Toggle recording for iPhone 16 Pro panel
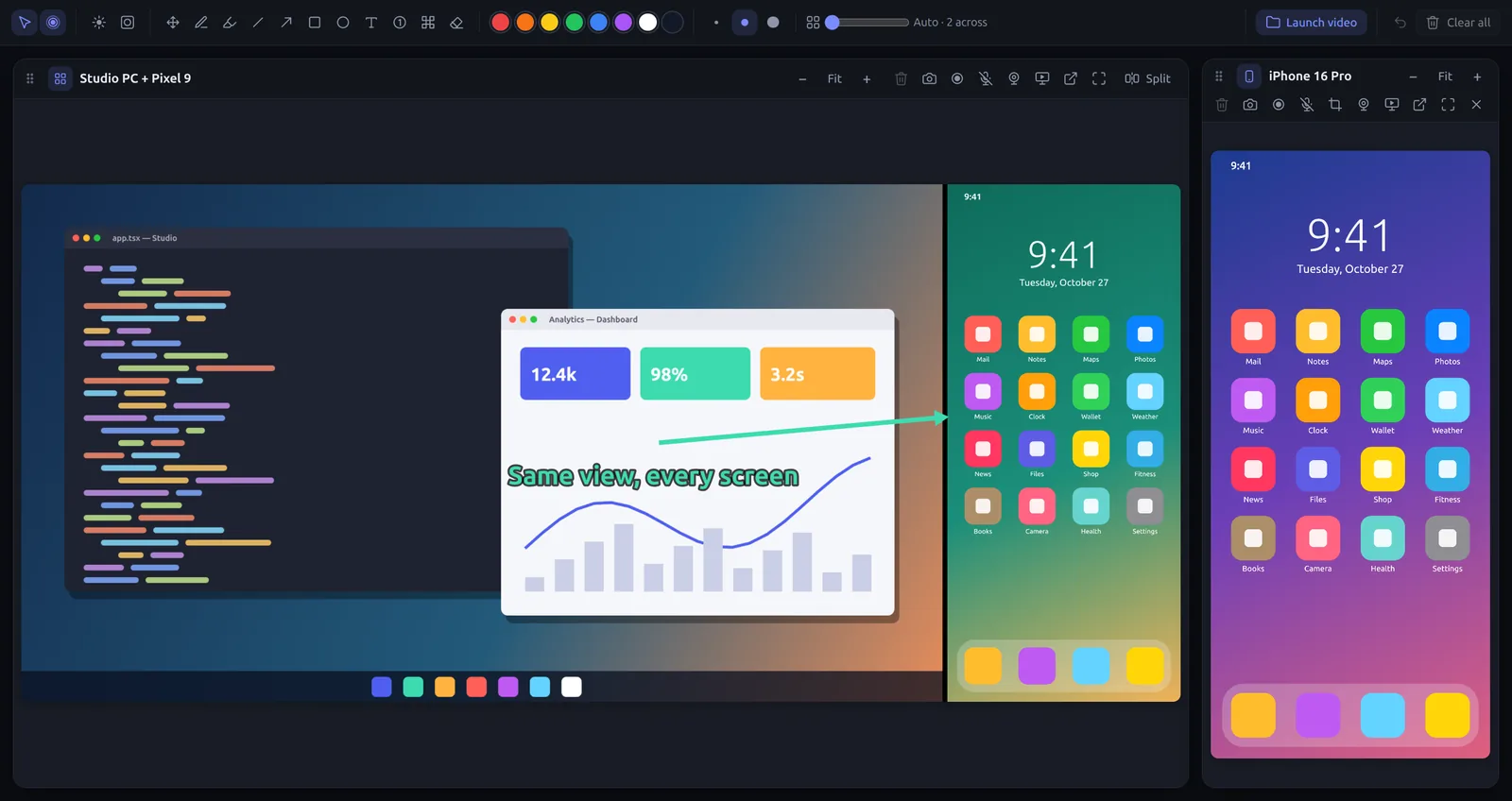The width and height of the screenshot is (1512, 801). (x=1279, y=105)
